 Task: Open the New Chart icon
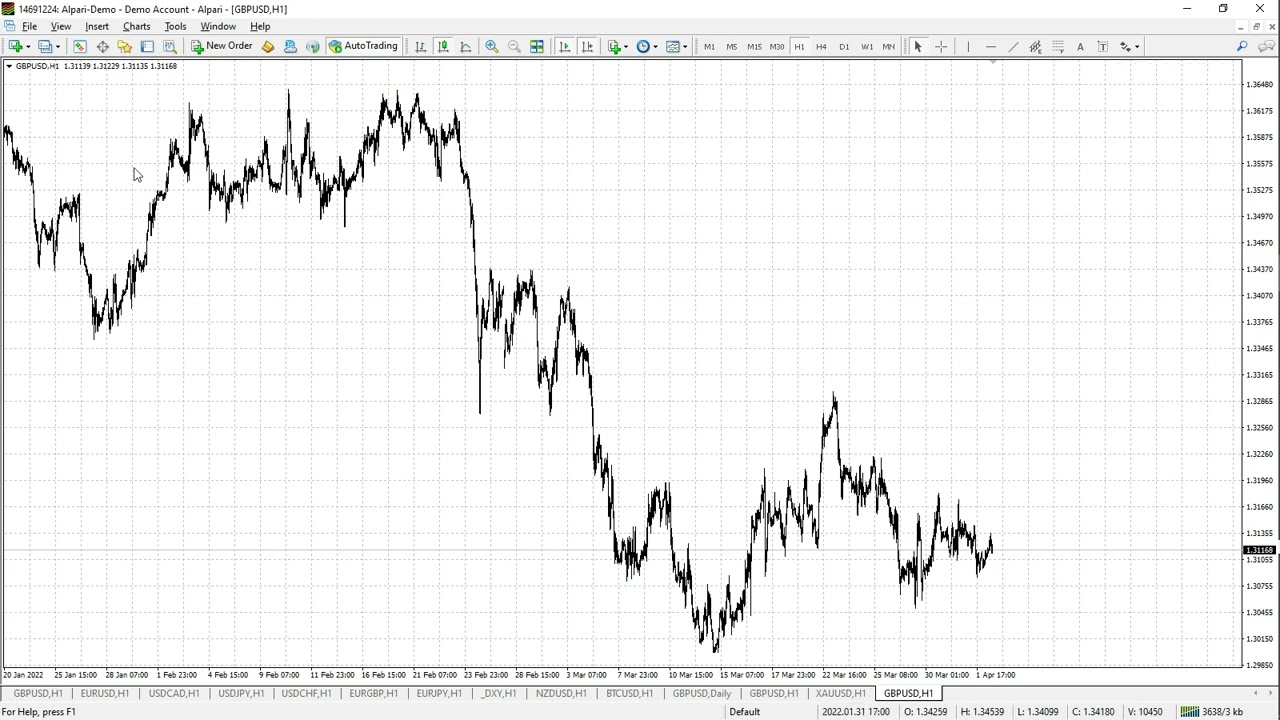[15, 46]
